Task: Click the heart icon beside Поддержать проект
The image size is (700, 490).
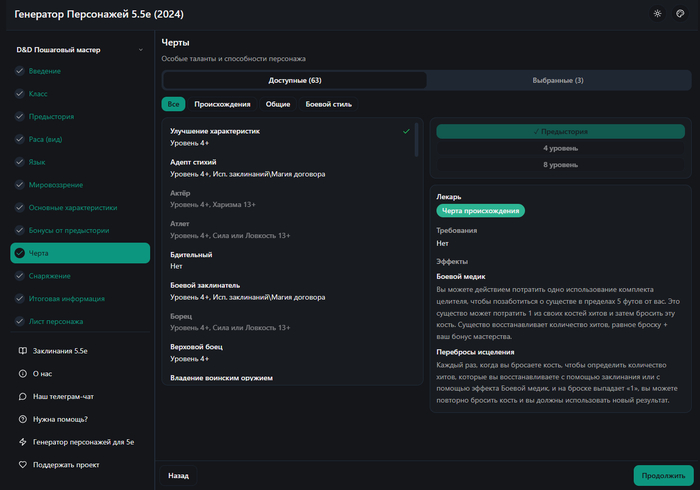Action: point(22,465)
